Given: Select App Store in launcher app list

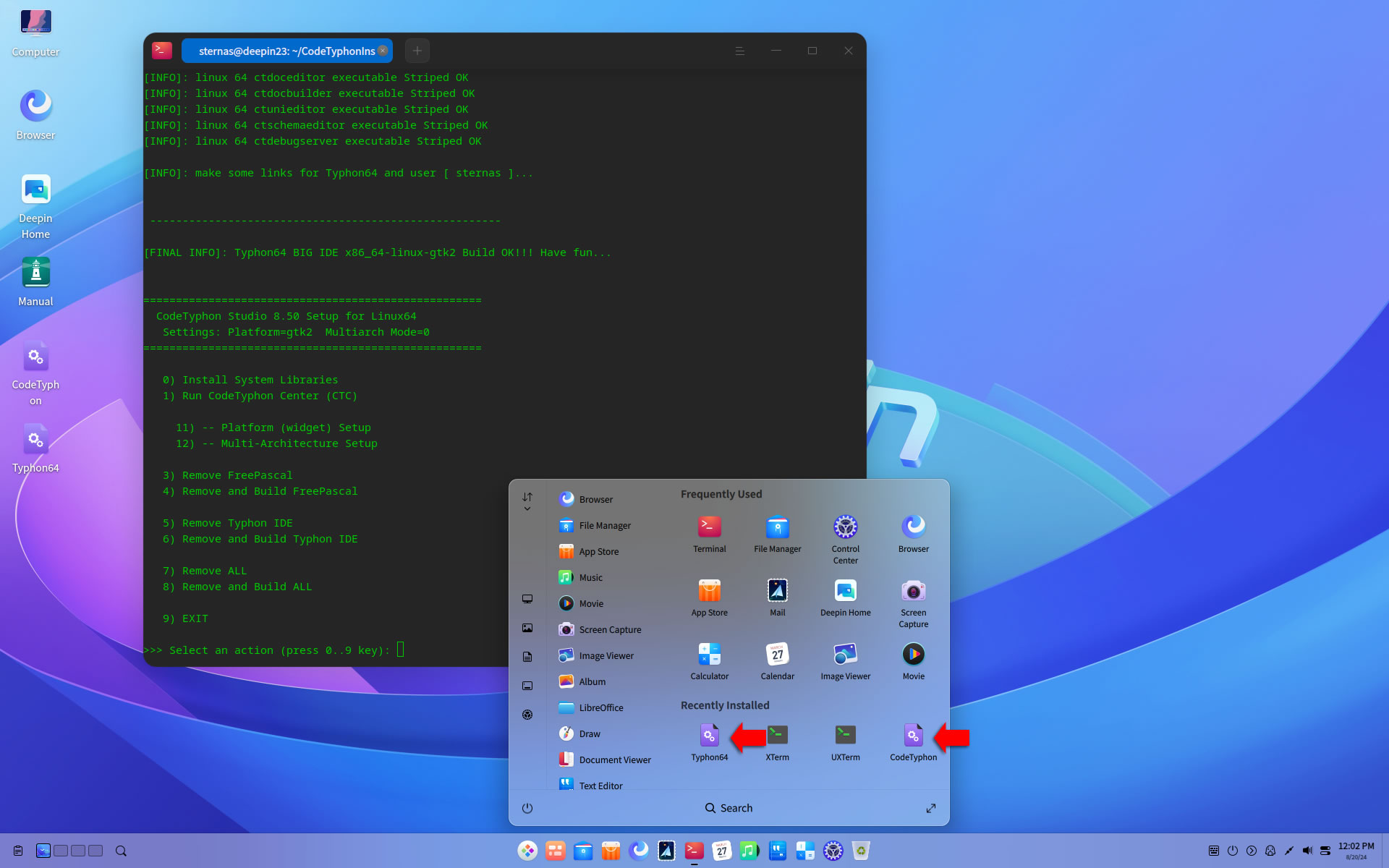Looking at the screenshot, I should coord(608,551).
